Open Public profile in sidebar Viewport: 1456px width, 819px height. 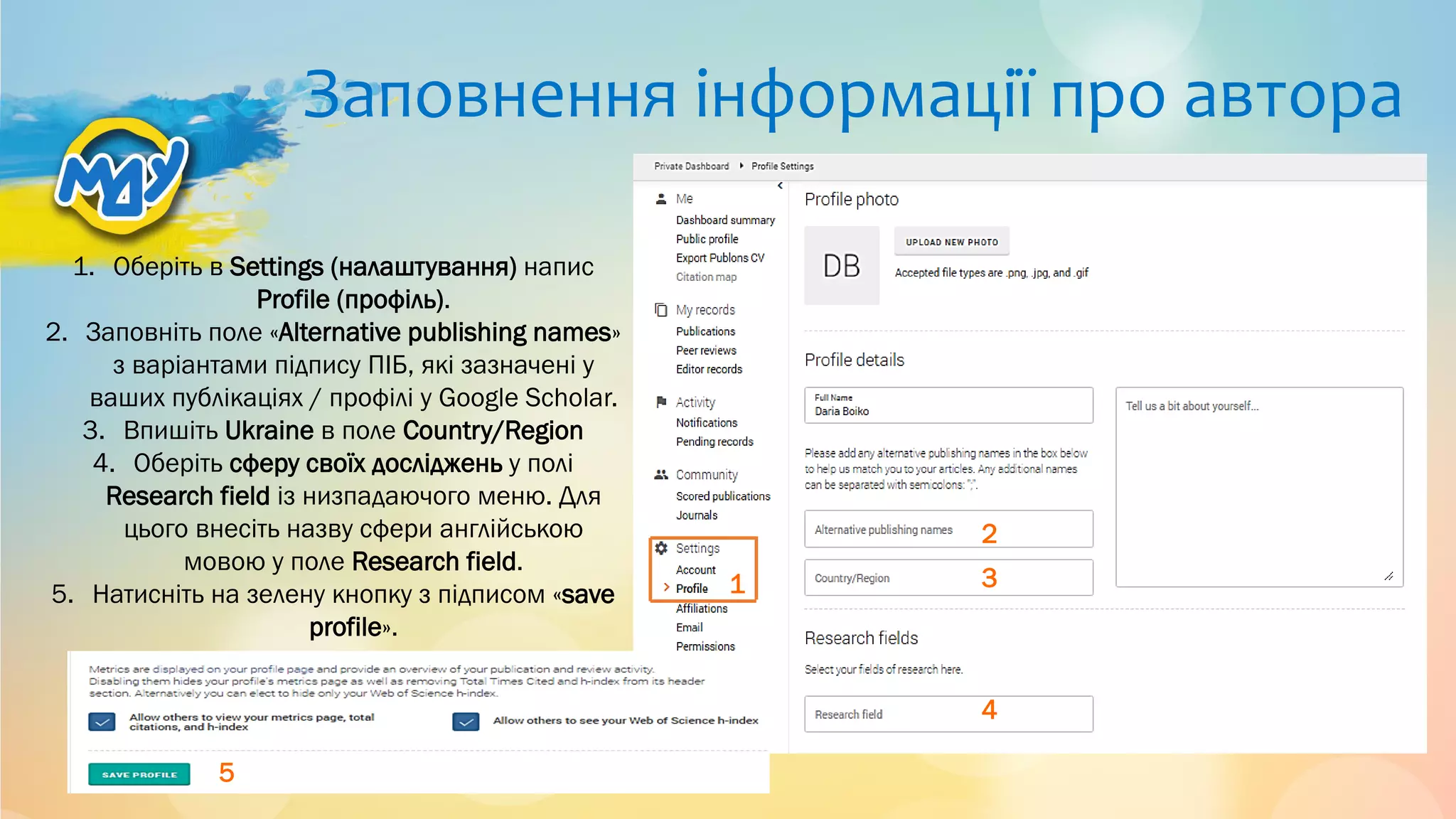[707, 239]
